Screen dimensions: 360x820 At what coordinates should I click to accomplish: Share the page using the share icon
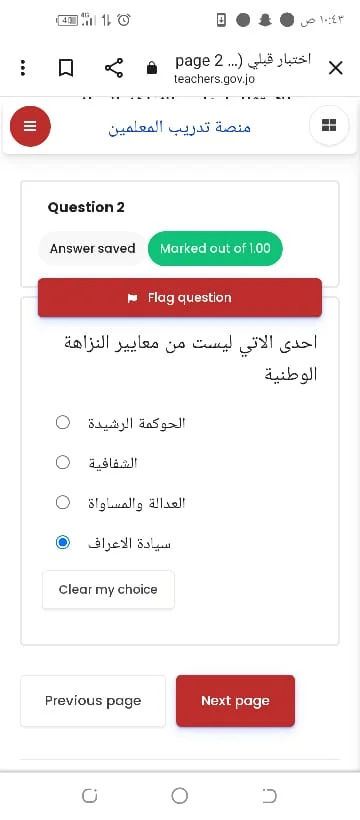pyautogui.click(x=114, y=68)
